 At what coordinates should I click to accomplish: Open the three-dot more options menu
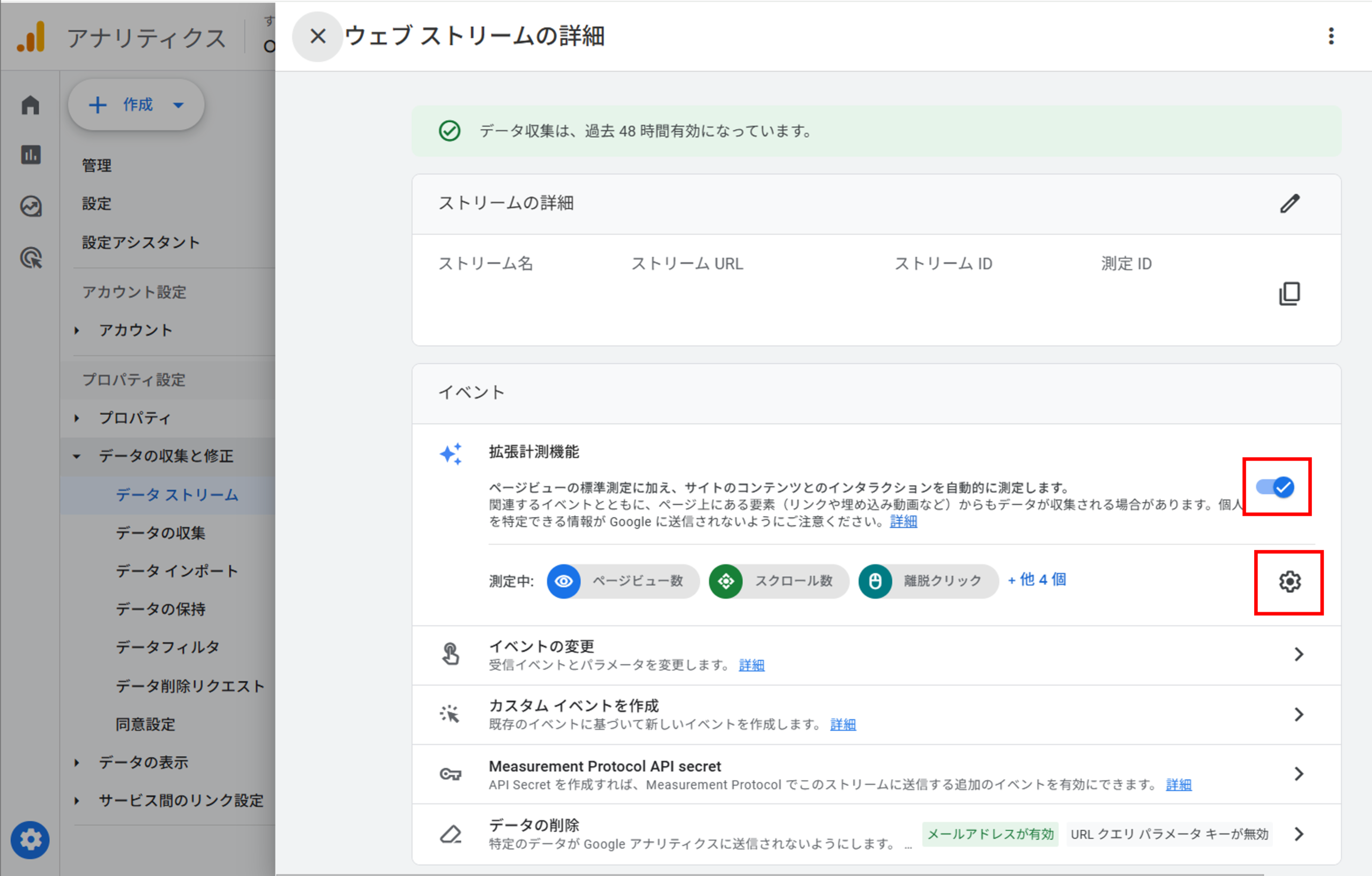(1331, 36)
